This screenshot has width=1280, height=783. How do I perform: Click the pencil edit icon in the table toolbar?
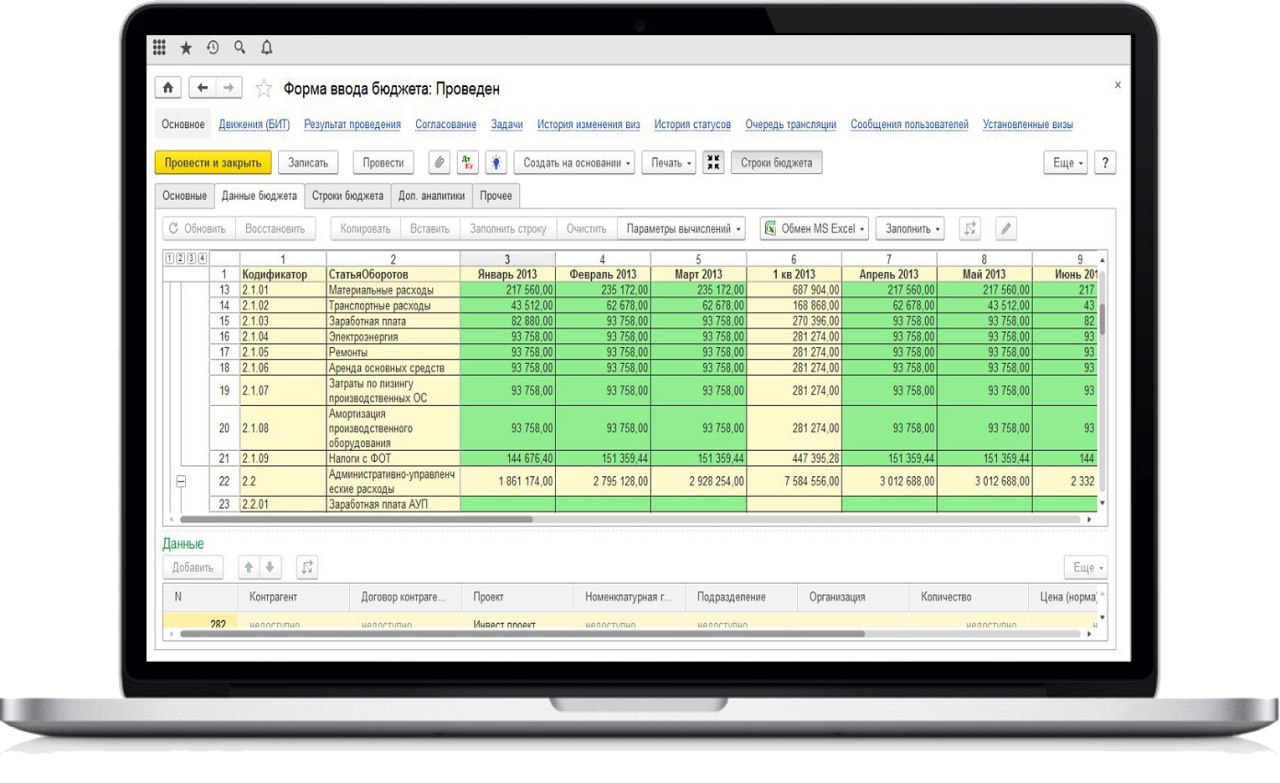pos(1006,229)
